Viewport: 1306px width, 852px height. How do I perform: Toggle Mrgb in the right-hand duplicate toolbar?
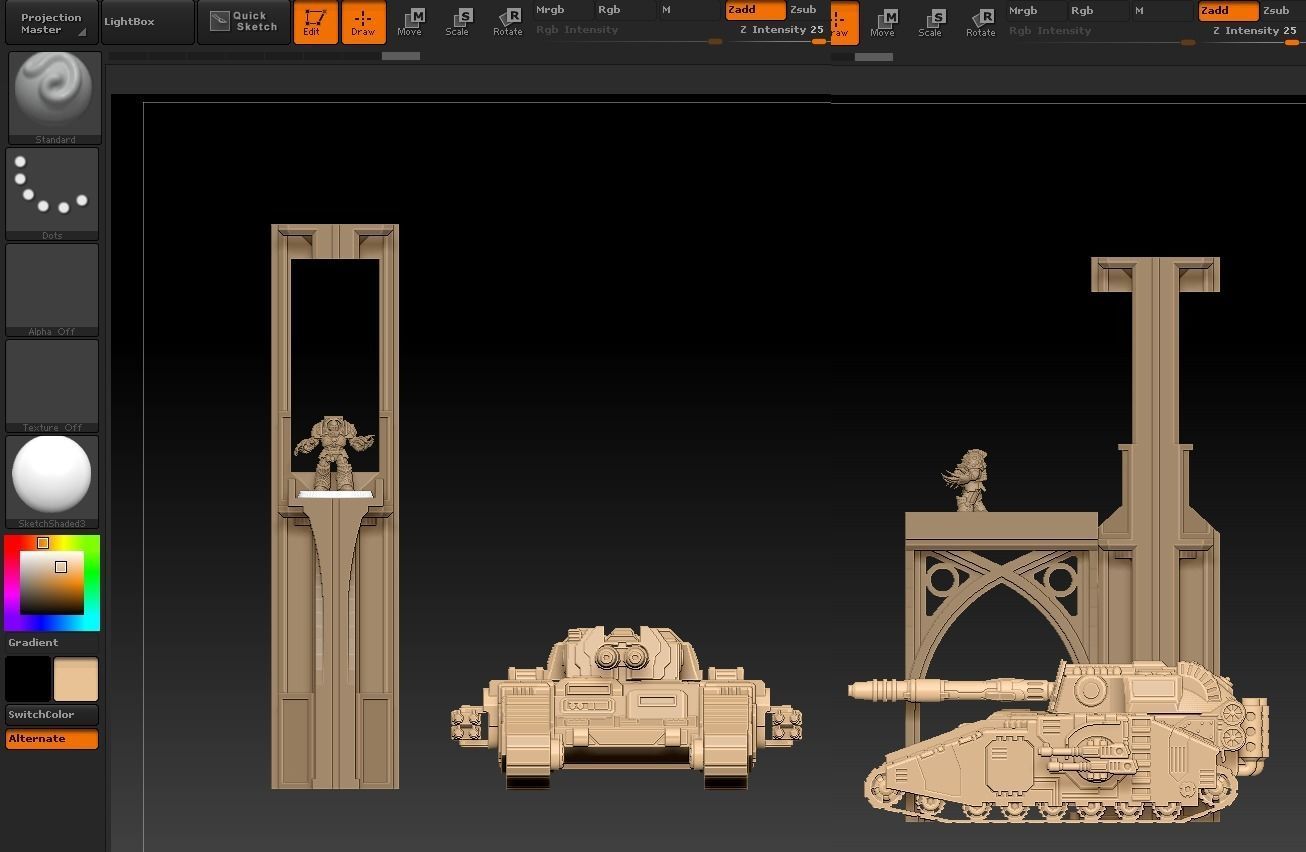pos(1035,11)
